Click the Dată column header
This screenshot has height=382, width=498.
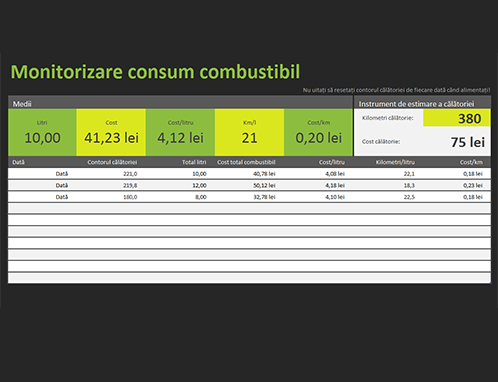(18, 162)
